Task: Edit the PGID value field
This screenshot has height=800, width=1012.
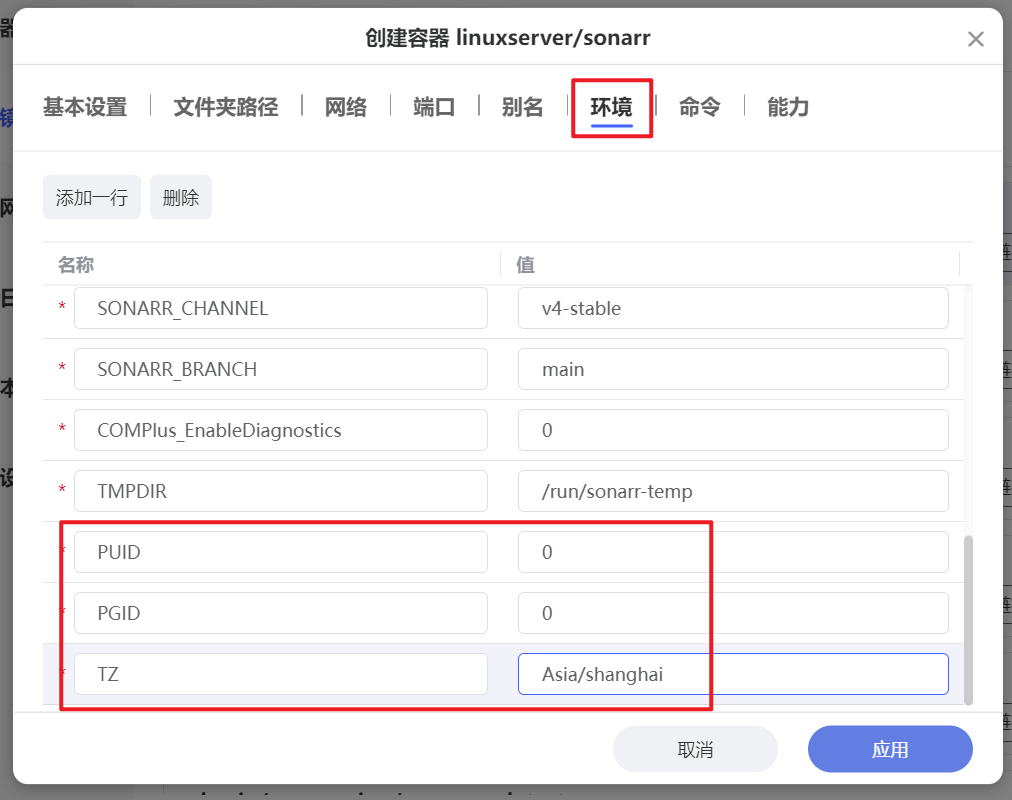Action: [x=733, y=613]
